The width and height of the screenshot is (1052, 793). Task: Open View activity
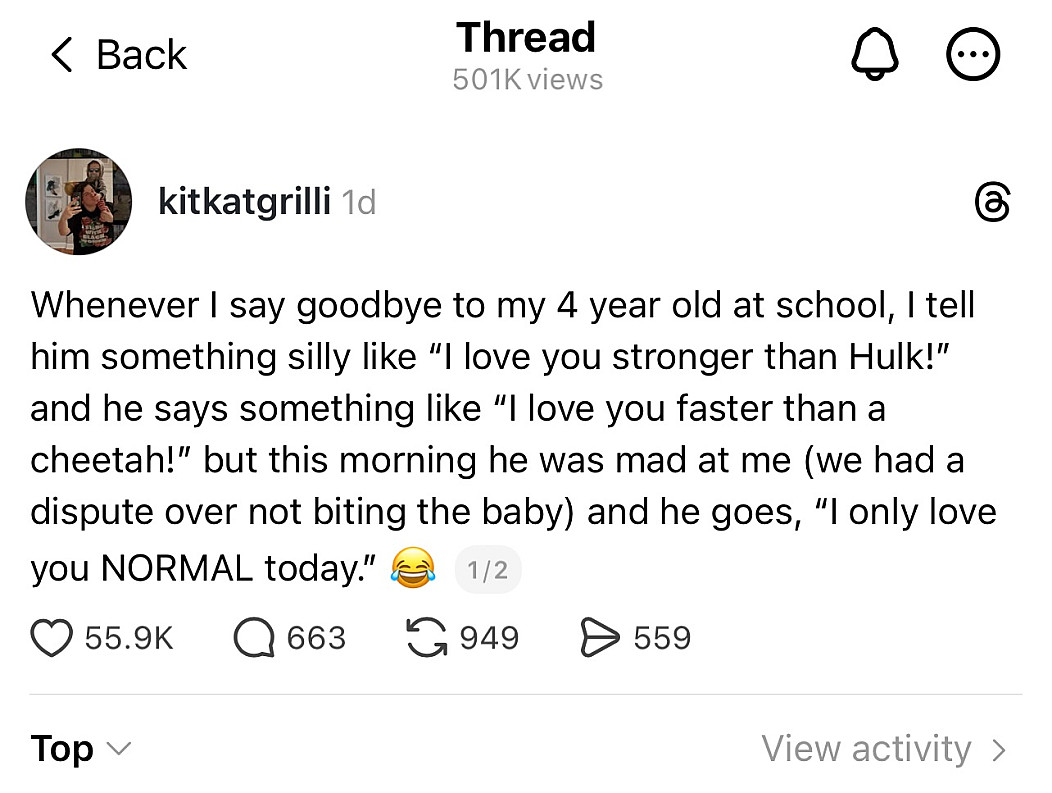[x=866, y=748]
